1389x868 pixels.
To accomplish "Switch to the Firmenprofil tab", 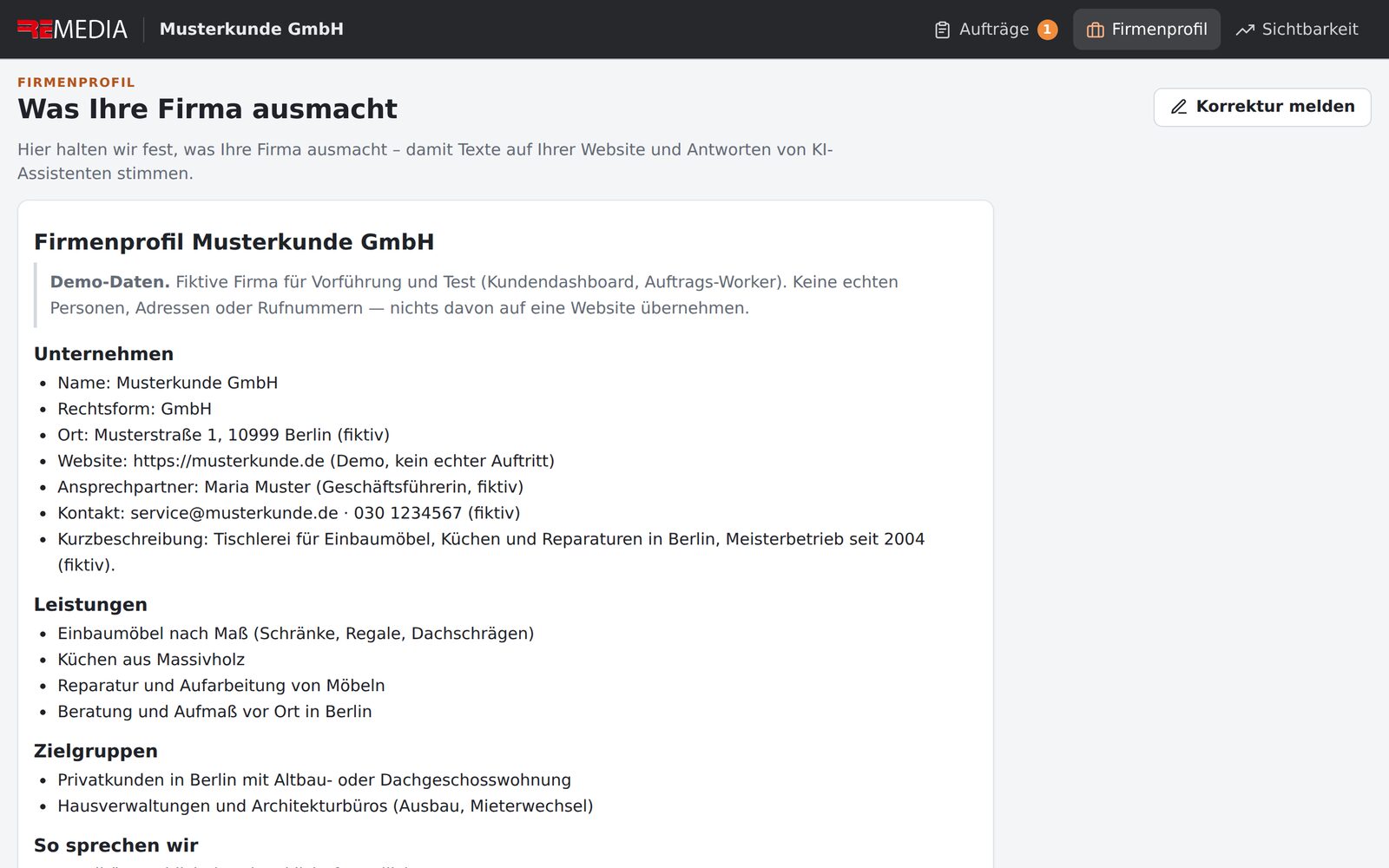I will tap(1147, 30).
